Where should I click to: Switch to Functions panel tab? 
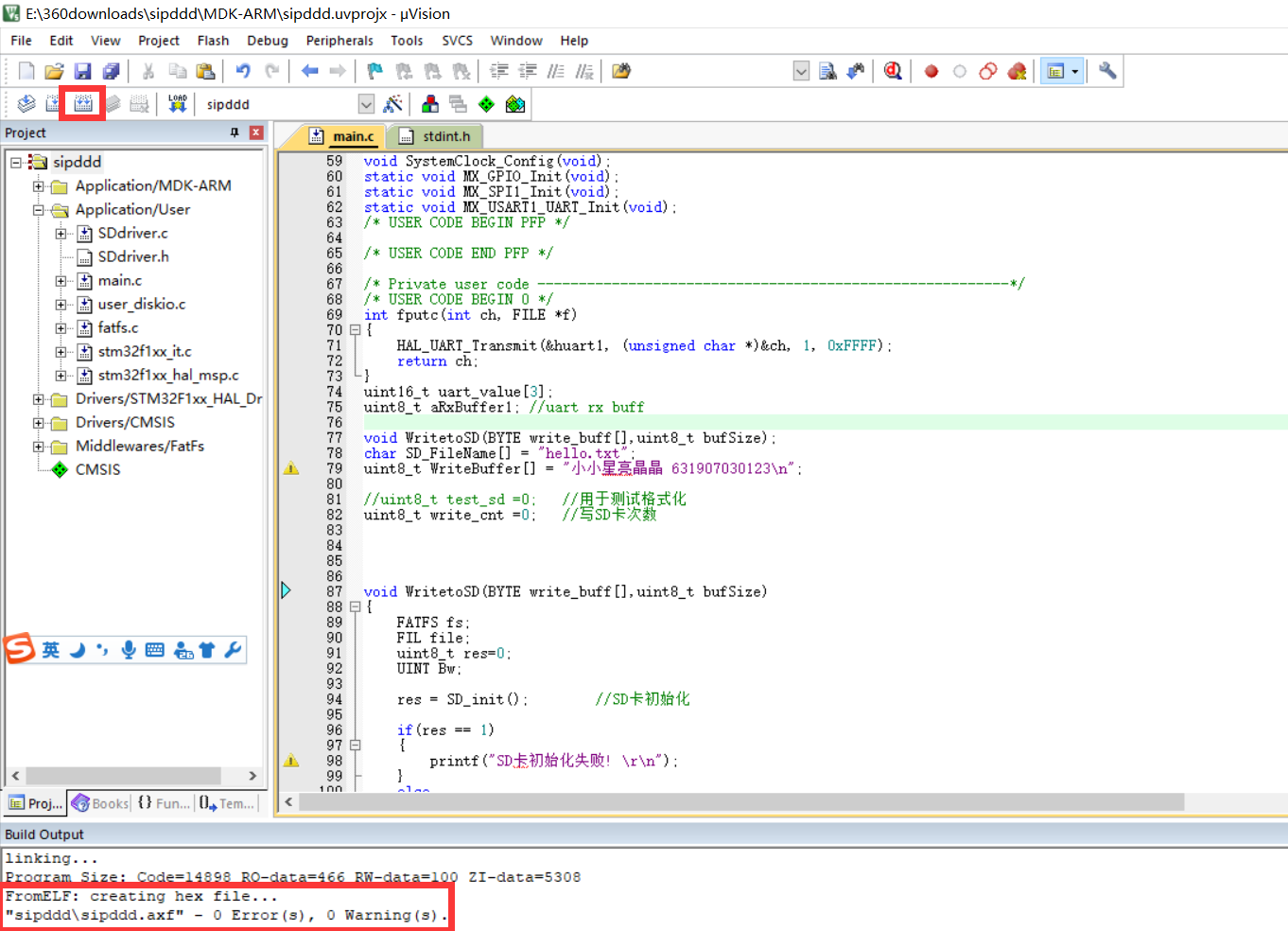(x=164, y=803)
